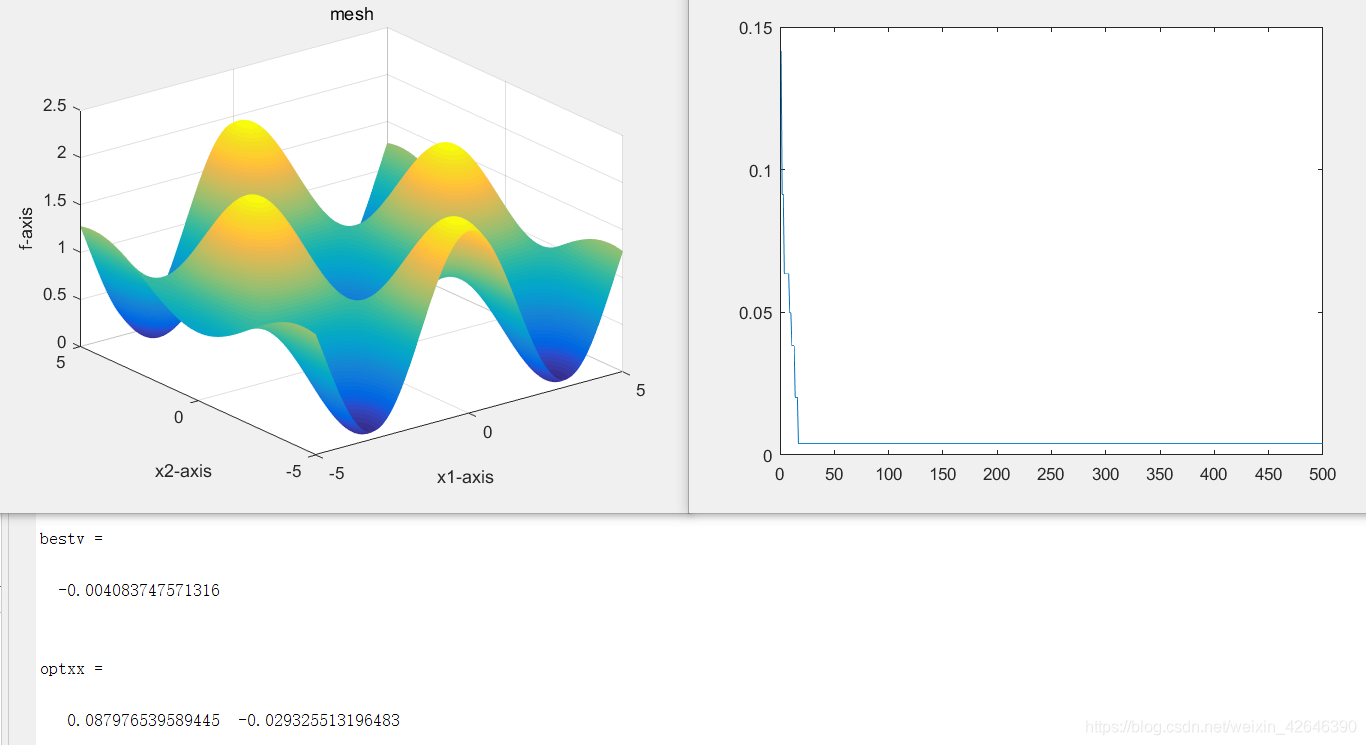The image size is (1366, 745).
Task: Click the 200 tick on iteration axis
Action: [996, 475]
